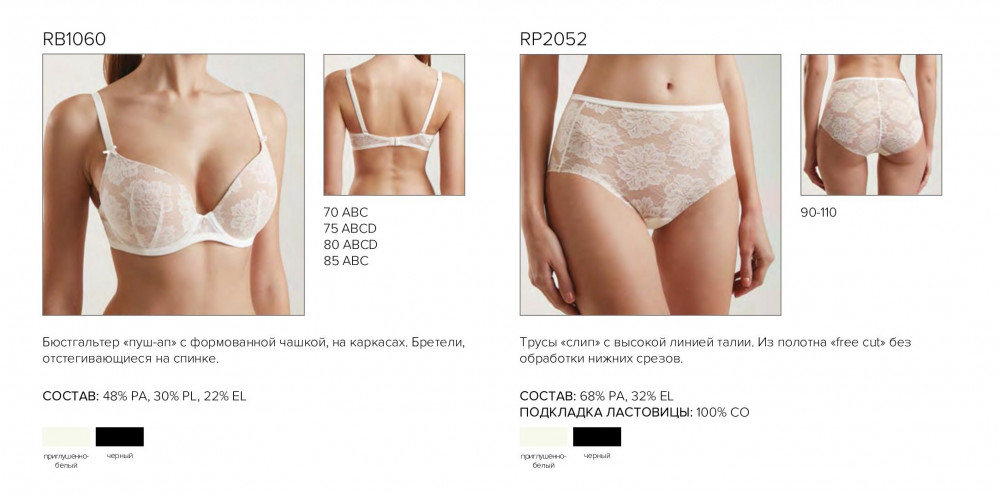Viewport: 1000px width, 495px height.
Task: Click the slip briefs description text
Action: pos(716,350)
